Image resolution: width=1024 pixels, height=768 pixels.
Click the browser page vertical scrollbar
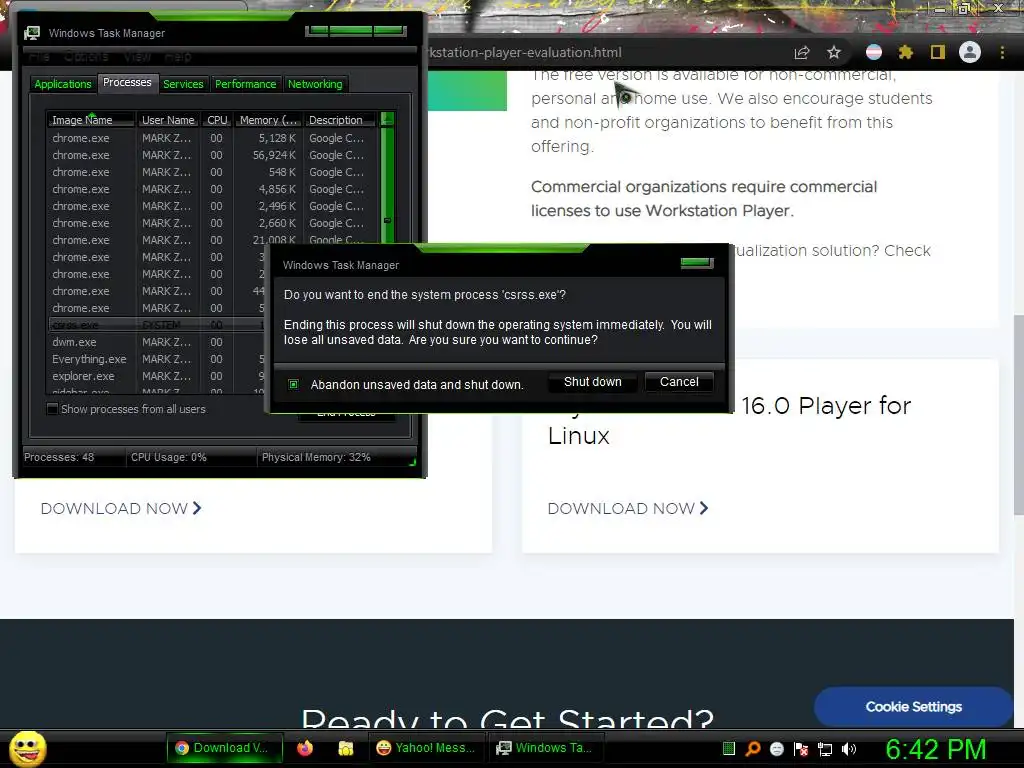click(1018, 415)
